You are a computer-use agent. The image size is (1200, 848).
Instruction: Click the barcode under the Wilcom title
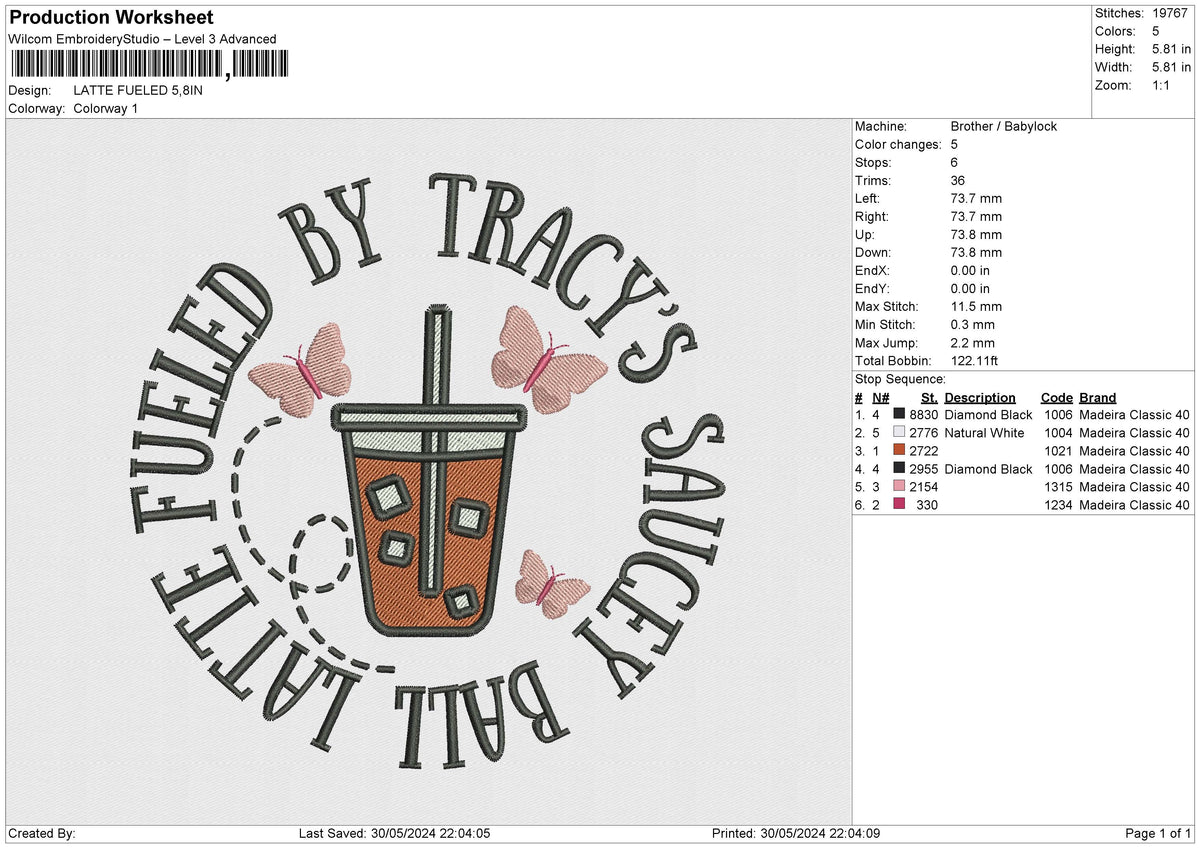click(148, 64)
